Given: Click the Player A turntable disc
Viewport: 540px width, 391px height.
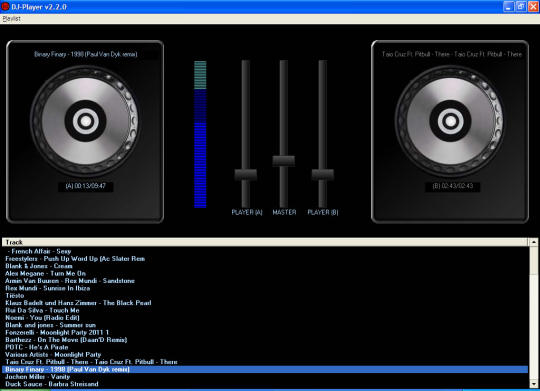Looking at the screenshot, I should [85, 121].
